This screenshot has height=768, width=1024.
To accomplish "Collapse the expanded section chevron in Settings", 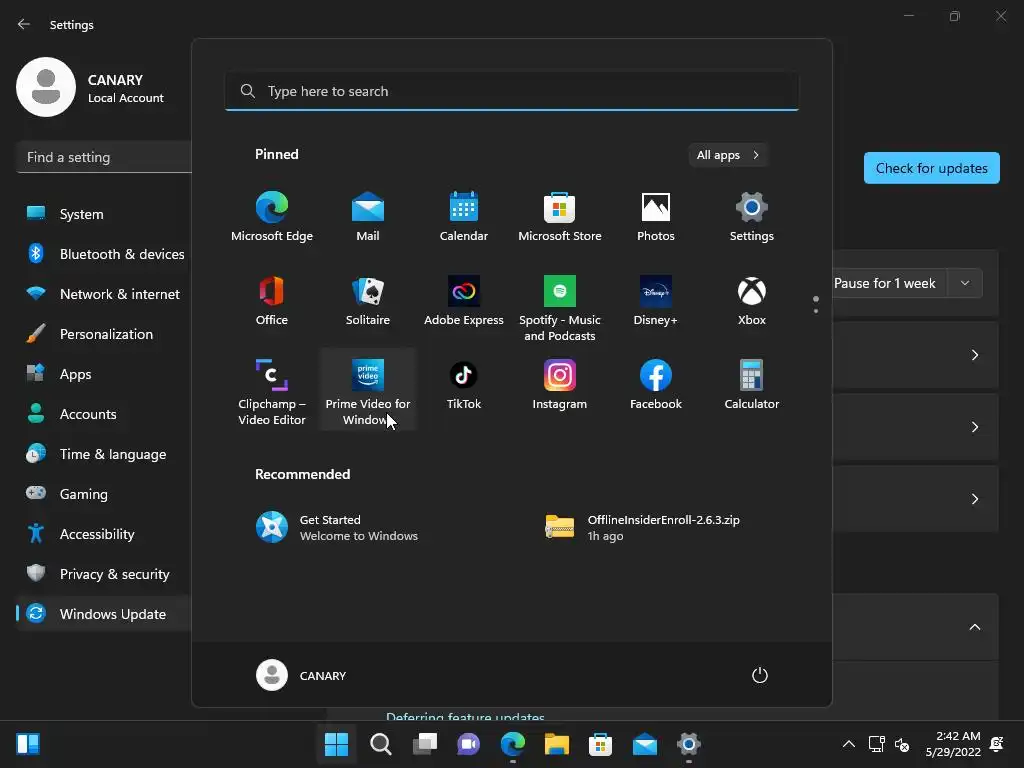I will (974, 627).
